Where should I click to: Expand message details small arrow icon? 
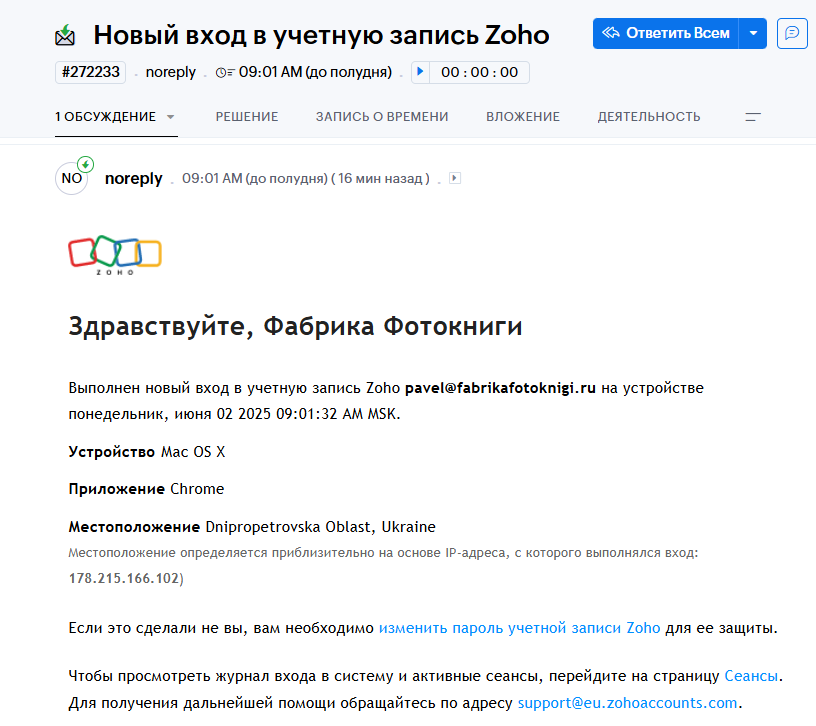pos(455,178)
